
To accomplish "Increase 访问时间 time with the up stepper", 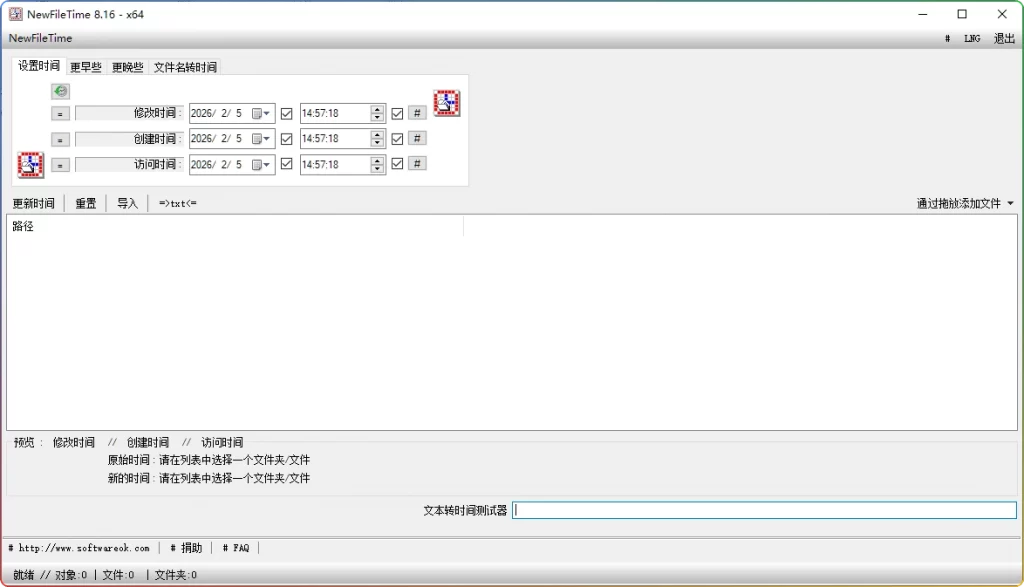I will pyautogui.click(x=377, y=160).
